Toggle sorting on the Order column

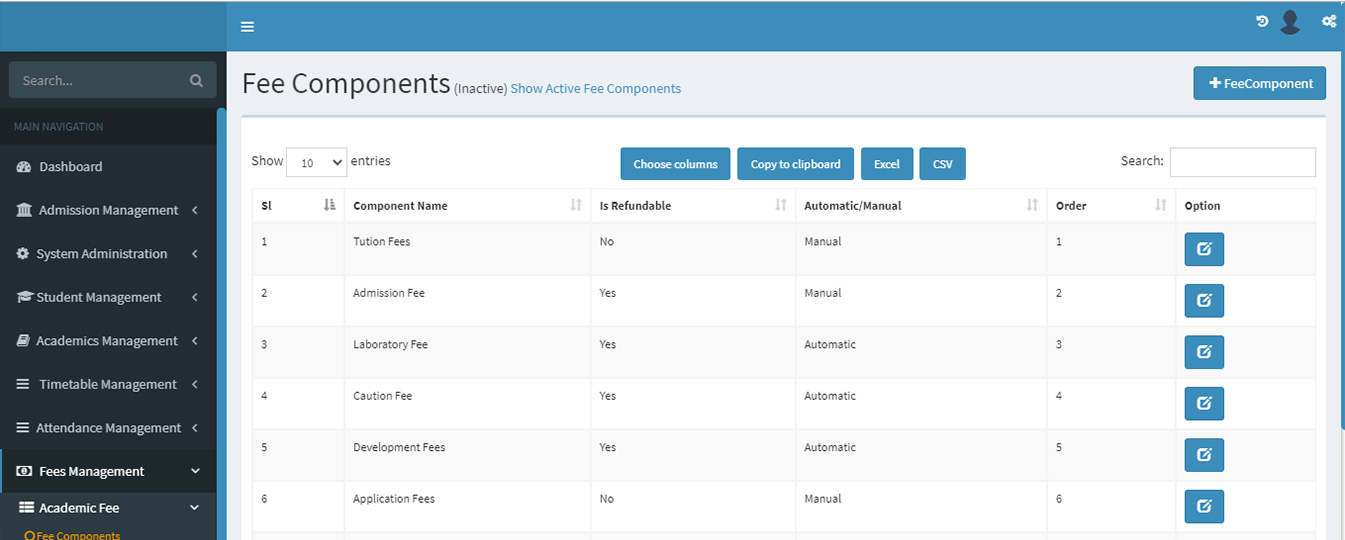1110,205
